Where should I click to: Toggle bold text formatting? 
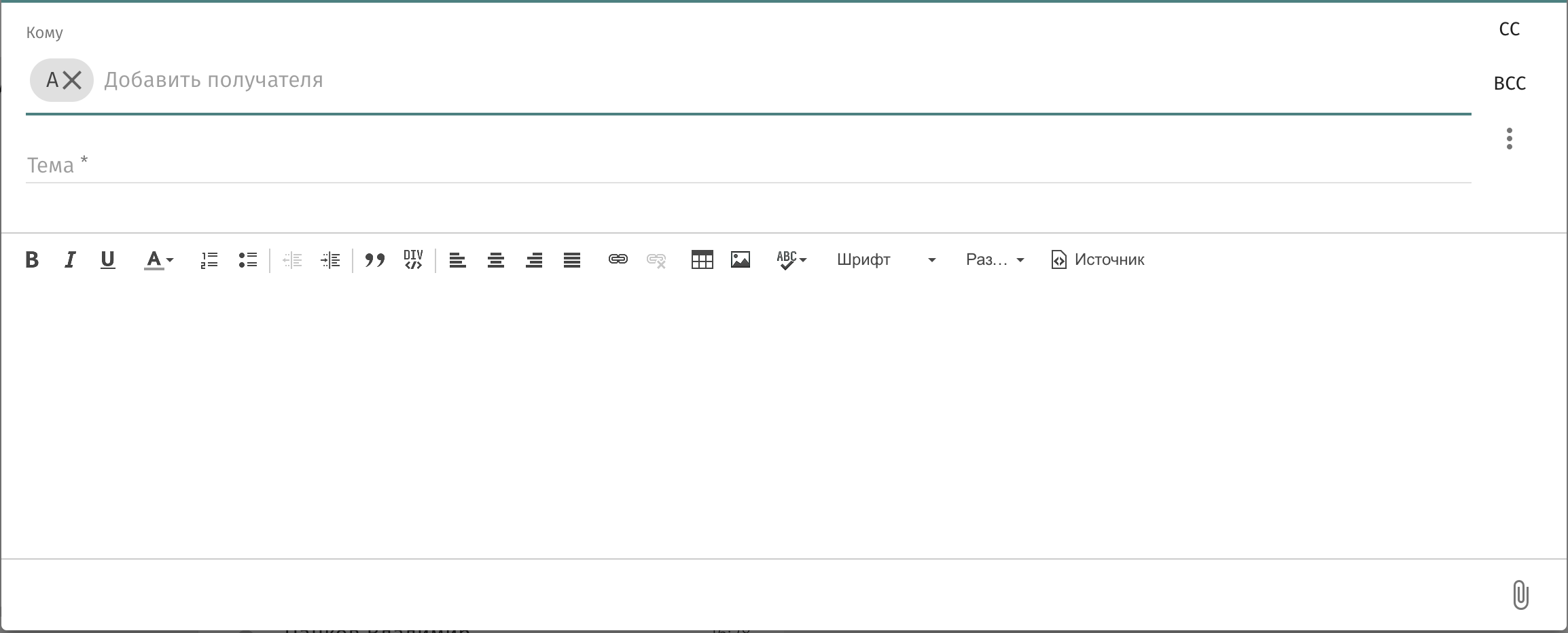(x=32, y=259)
